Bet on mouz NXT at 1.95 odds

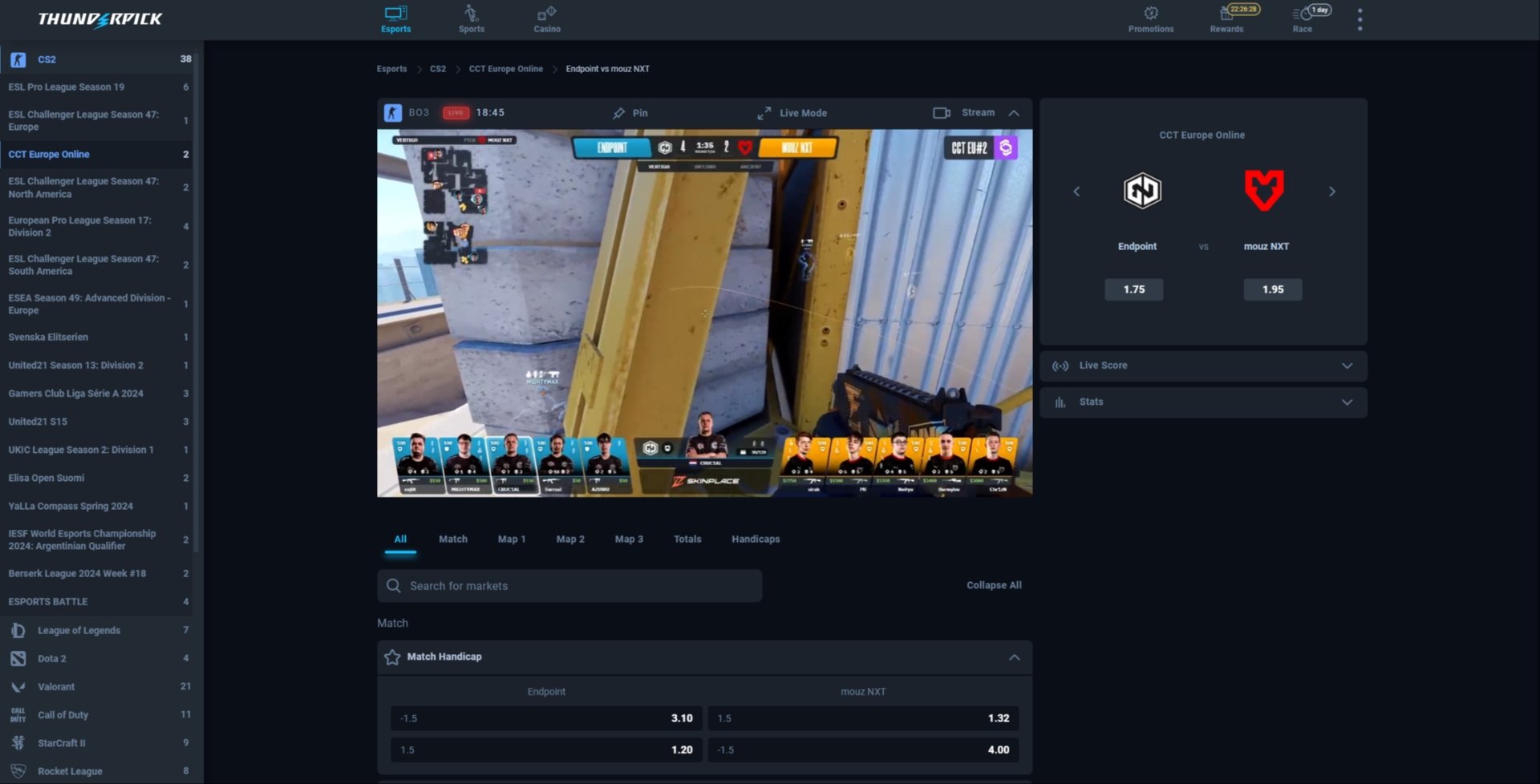(x=1272, y=289)
